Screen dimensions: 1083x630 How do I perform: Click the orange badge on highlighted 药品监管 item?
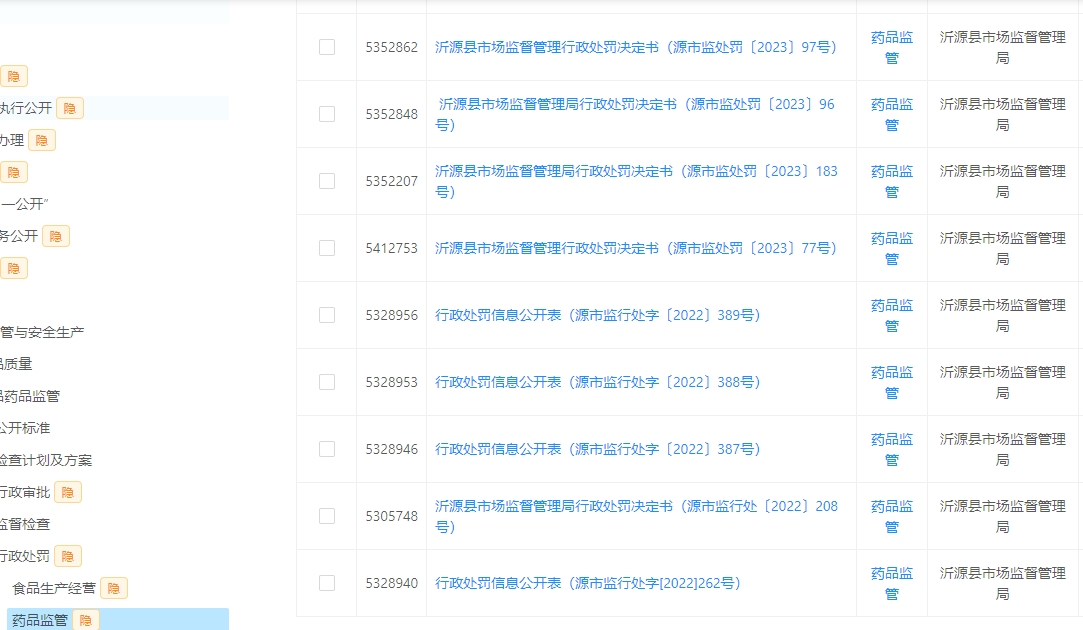(x=85, y=620)
